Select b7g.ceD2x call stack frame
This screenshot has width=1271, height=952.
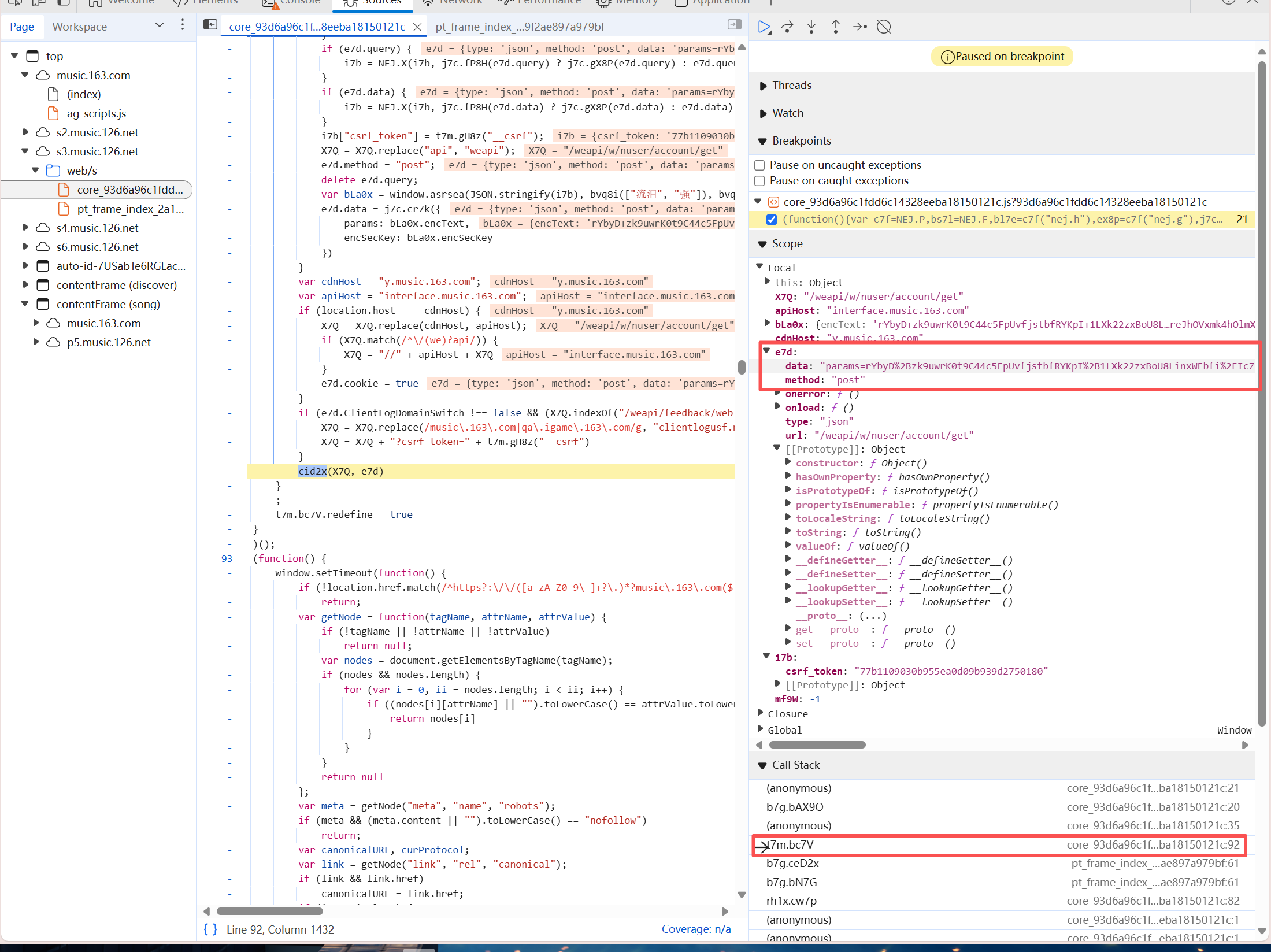coord(792,863)
